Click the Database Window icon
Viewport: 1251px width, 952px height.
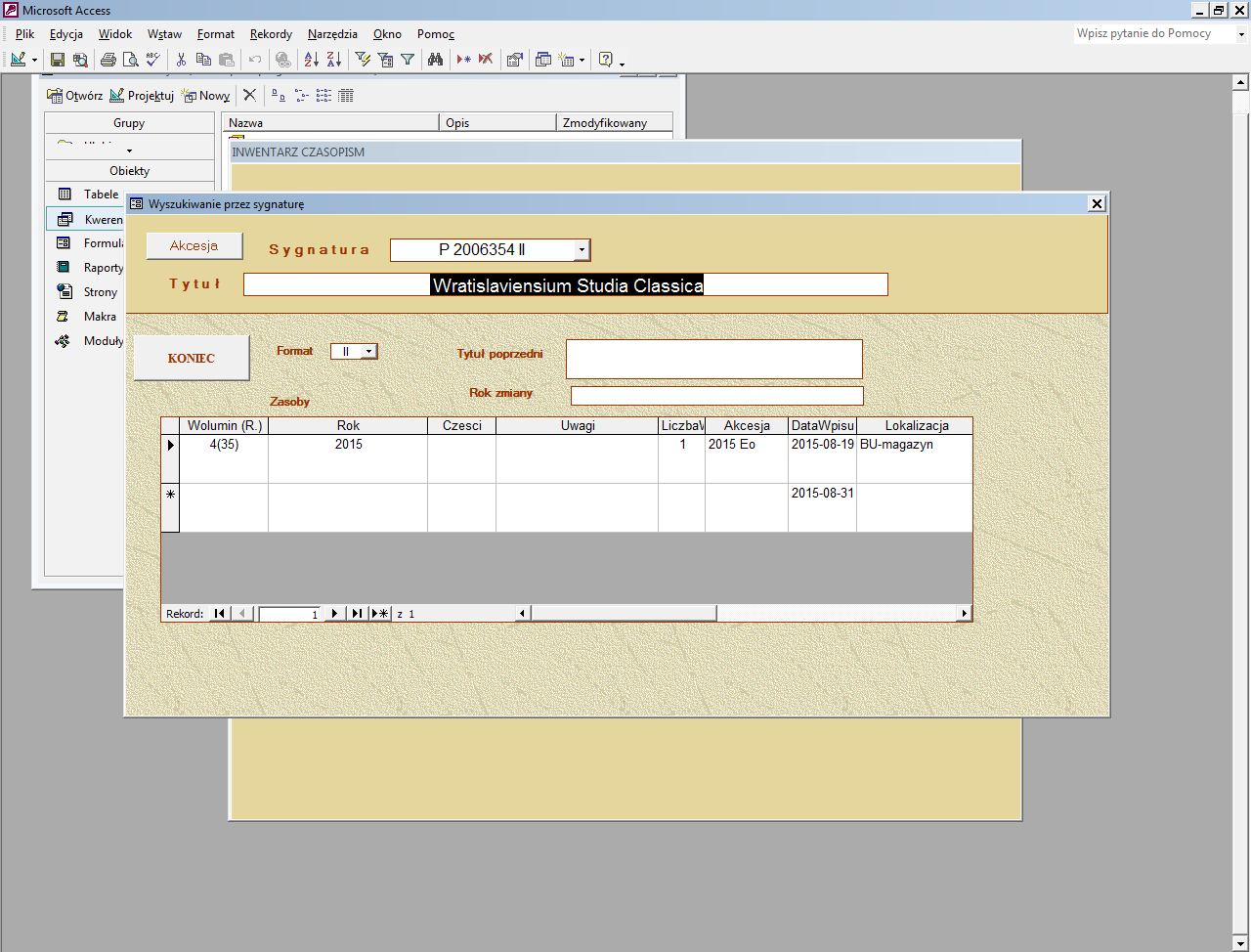click(543, 60)
